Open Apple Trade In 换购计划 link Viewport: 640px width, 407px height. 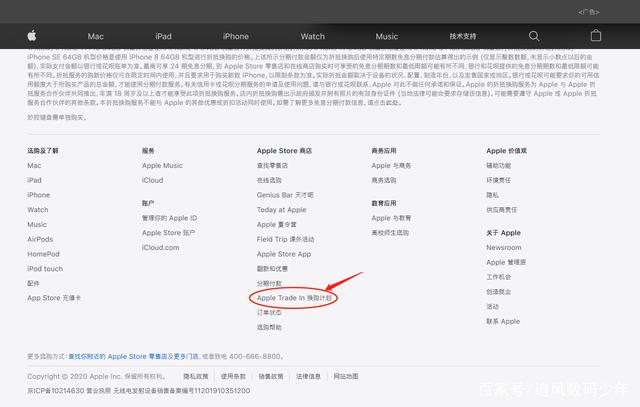click(x=294, y=298)
